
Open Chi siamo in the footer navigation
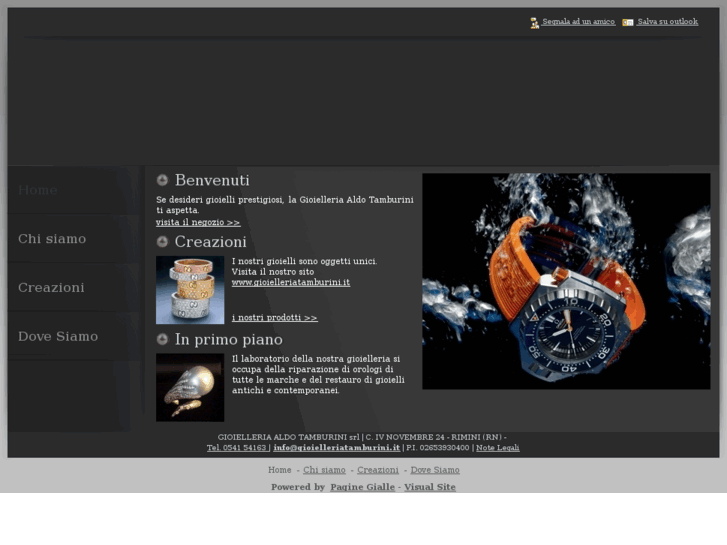324,470
